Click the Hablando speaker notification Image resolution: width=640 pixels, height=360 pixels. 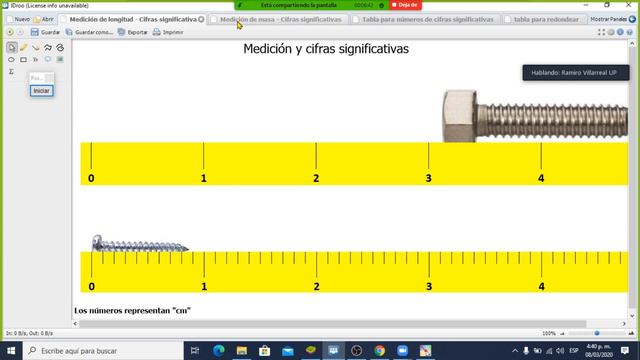point(576,73)
